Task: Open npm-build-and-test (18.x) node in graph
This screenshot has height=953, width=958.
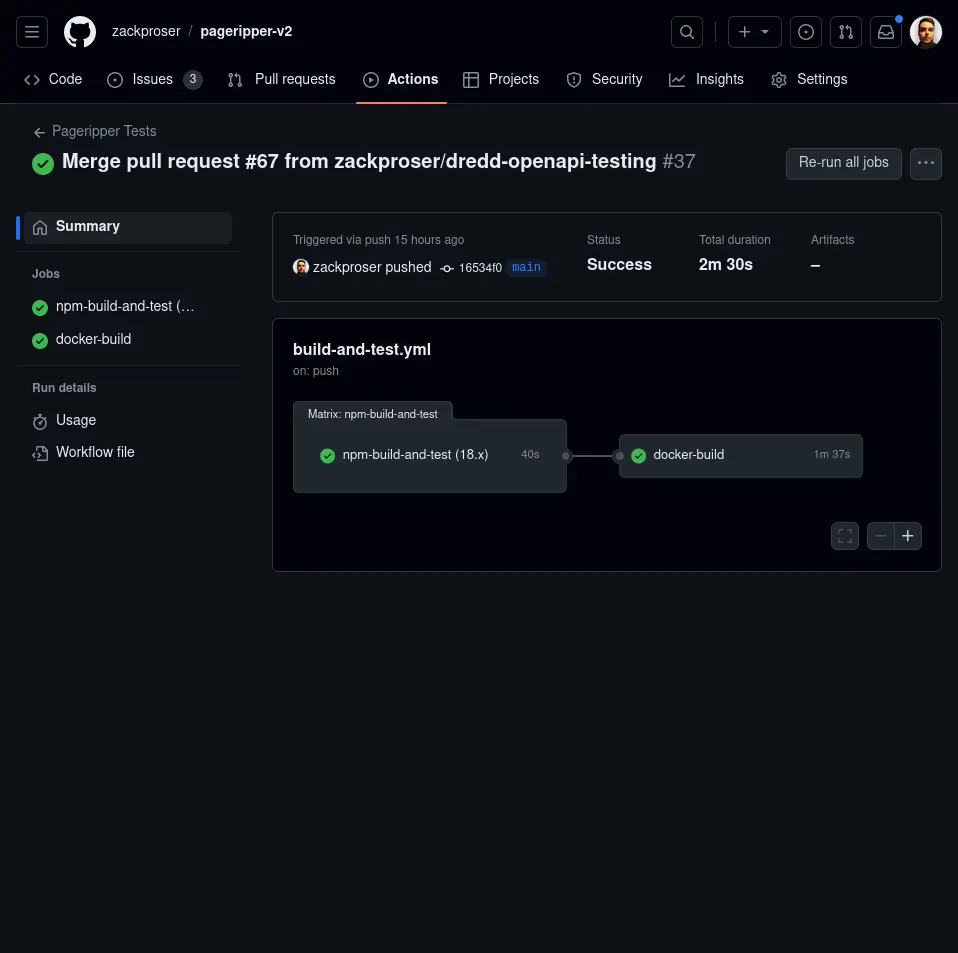Action: click(x=415, y=455)
